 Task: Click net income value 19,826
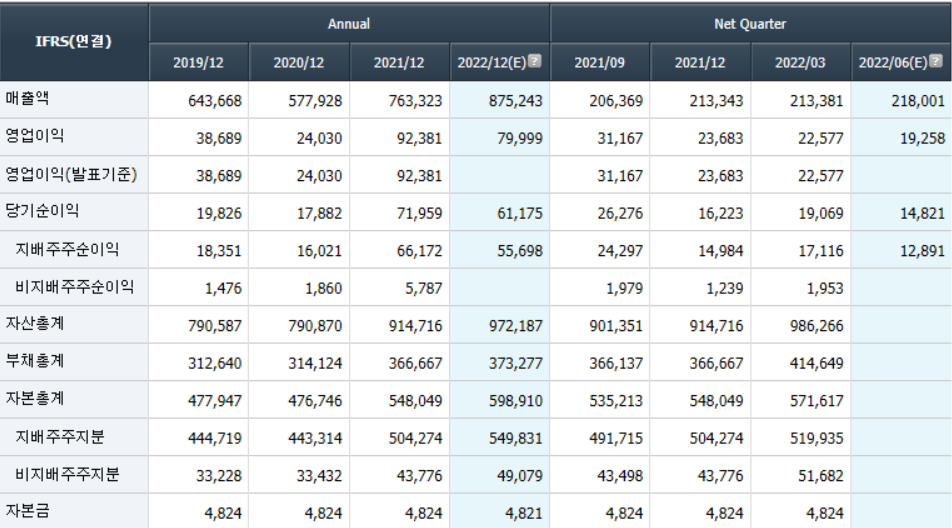219,214
